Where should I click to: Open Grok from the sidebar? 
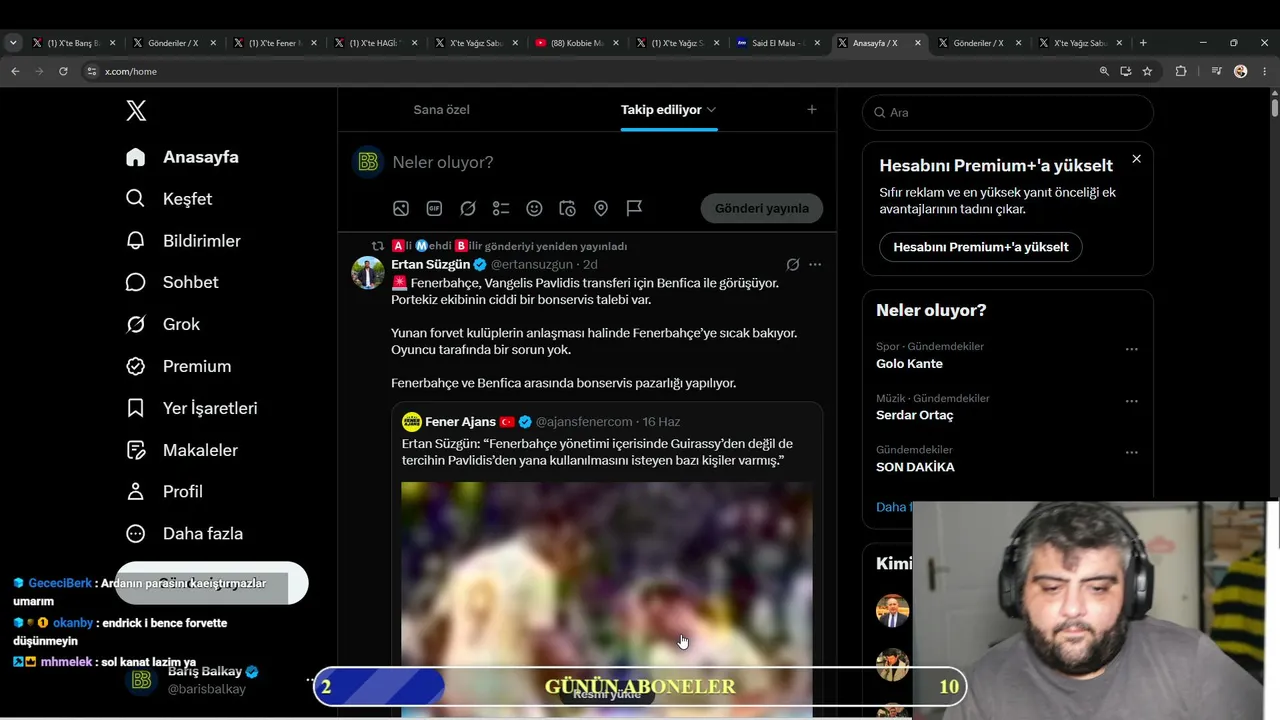[x=163, y=325]
